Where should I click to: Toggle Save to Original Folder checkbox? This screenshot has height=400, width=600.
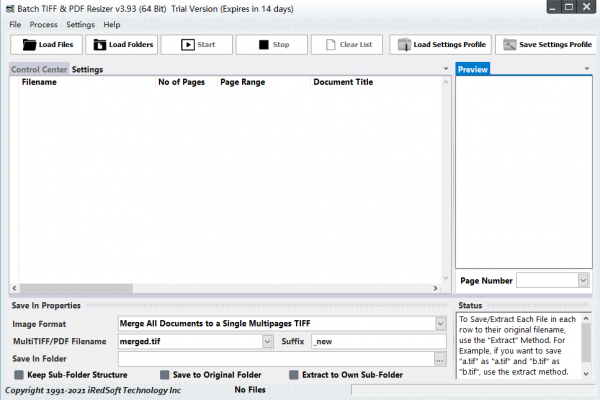pos(165,375)
